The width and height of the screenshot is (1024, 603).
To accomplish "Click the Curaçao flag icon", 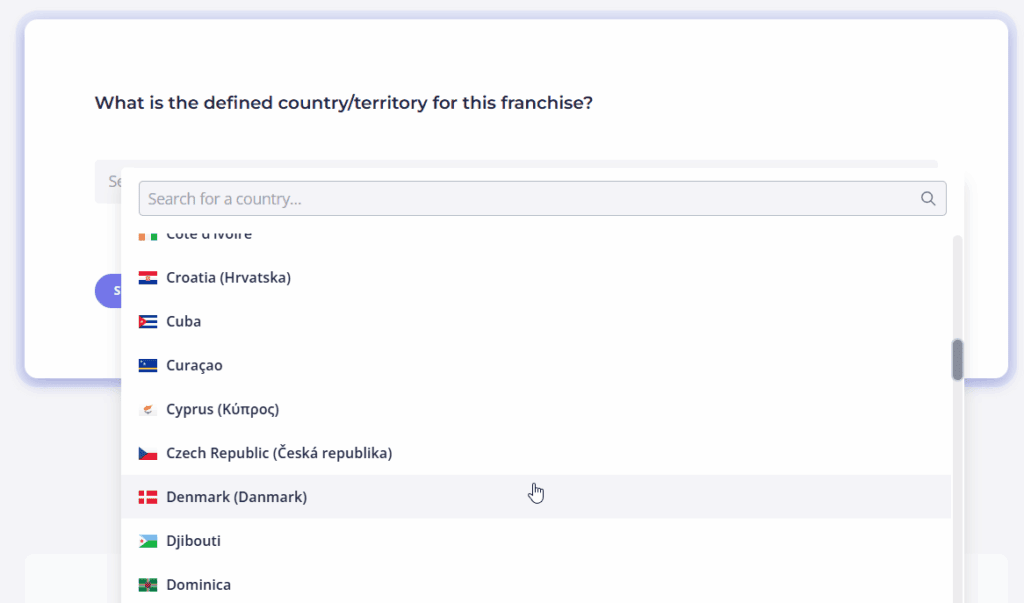I will pos(148,366).
